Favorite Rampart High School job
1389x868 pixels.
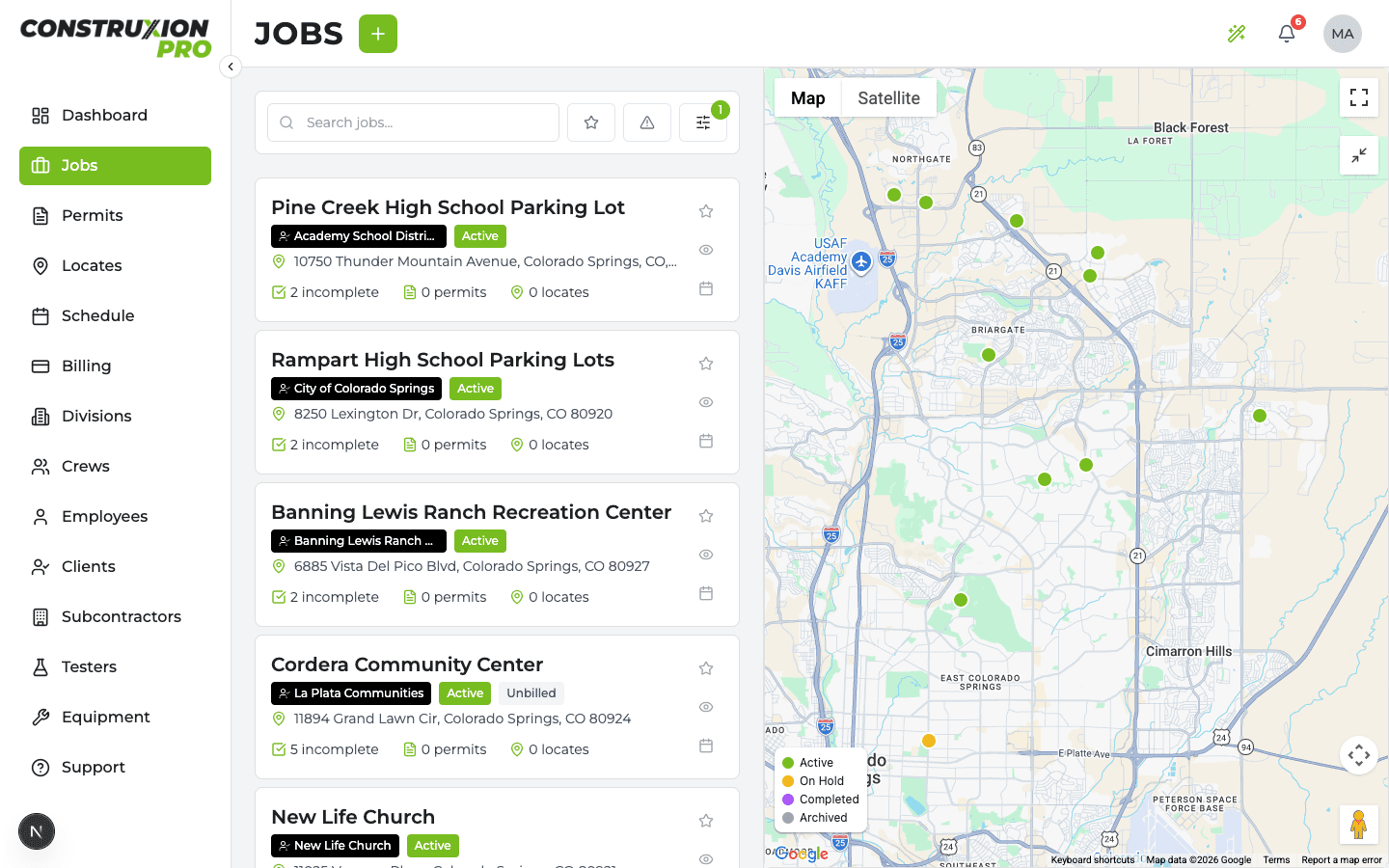[706, 364]
